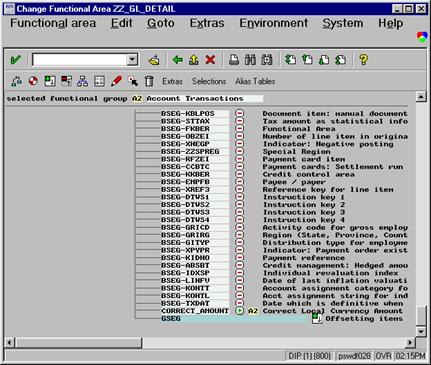Click the Generate icon in application toolbar
The image size is (431, 365).
coord(16,81)
